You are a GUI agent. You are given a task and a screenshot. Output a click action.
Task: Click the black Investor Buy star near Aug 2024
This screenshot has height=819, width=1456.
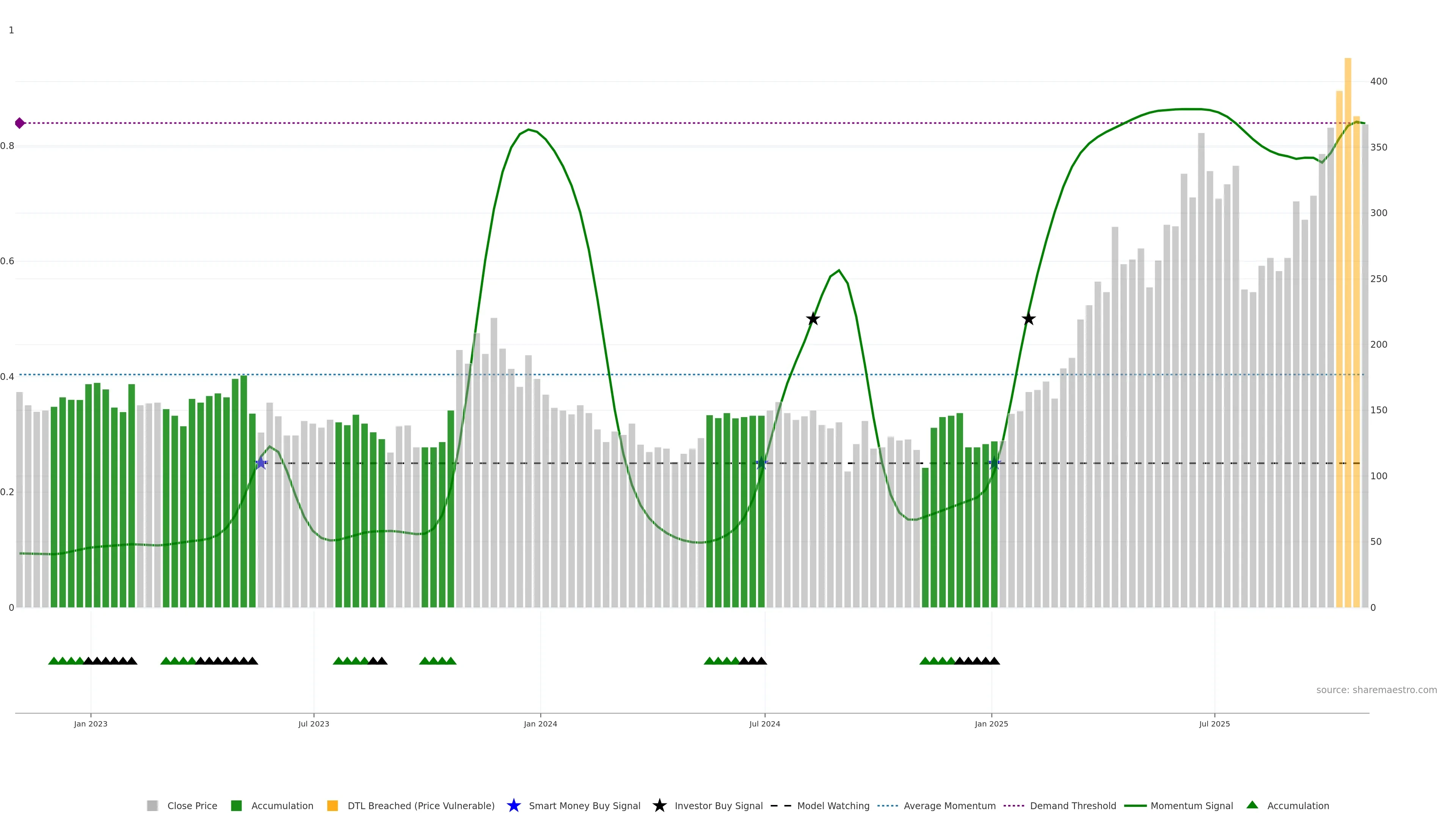tap(813, 319)
